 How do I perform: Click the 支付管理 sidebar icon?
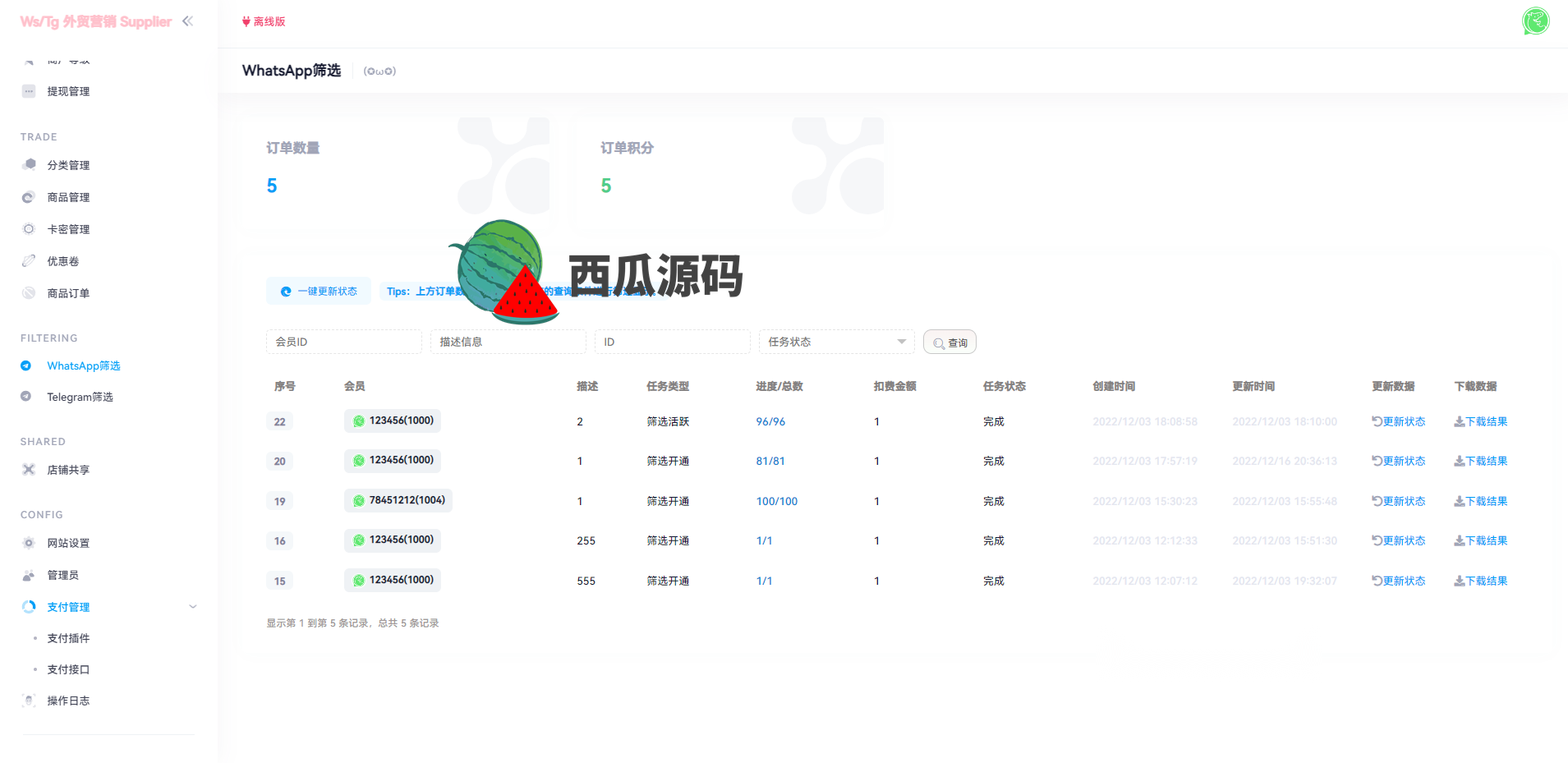coord(29,607)
